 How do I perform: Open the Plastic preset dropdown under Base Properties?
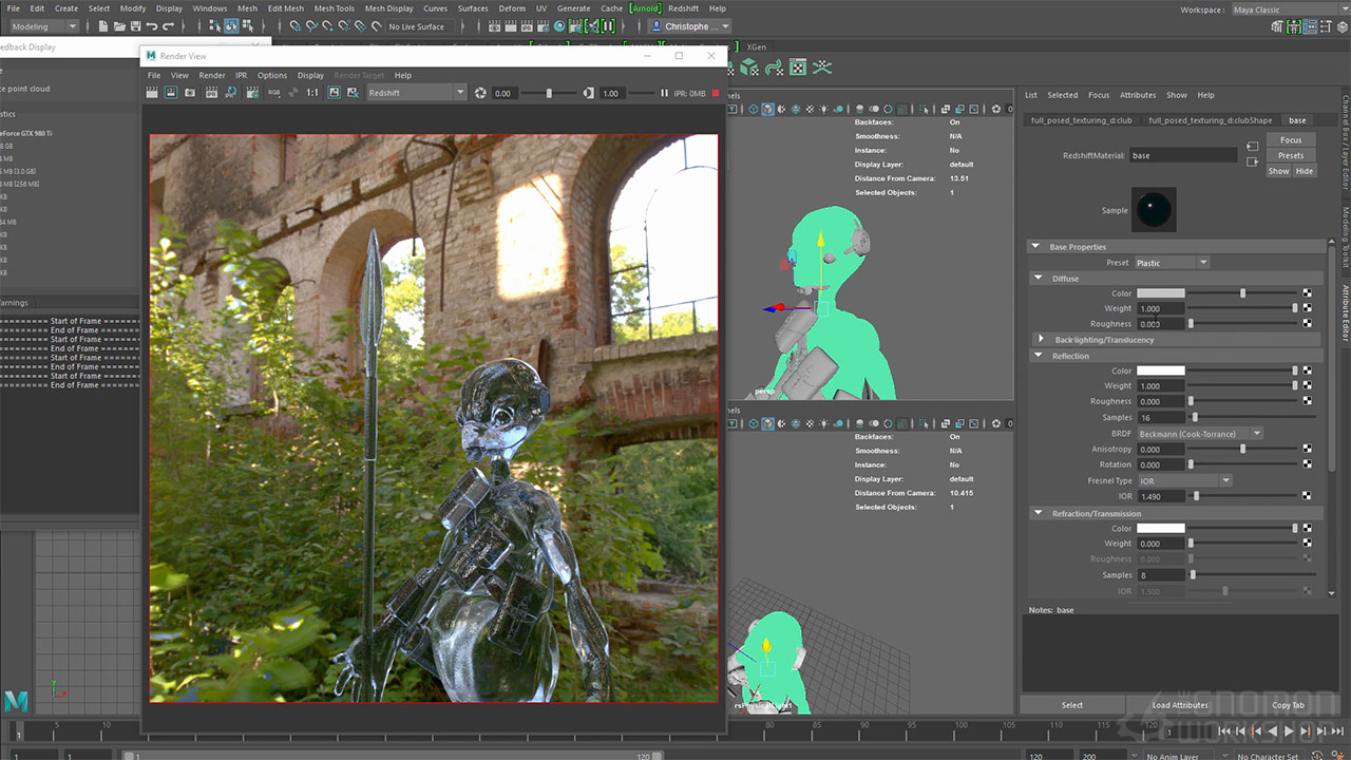1172,262
